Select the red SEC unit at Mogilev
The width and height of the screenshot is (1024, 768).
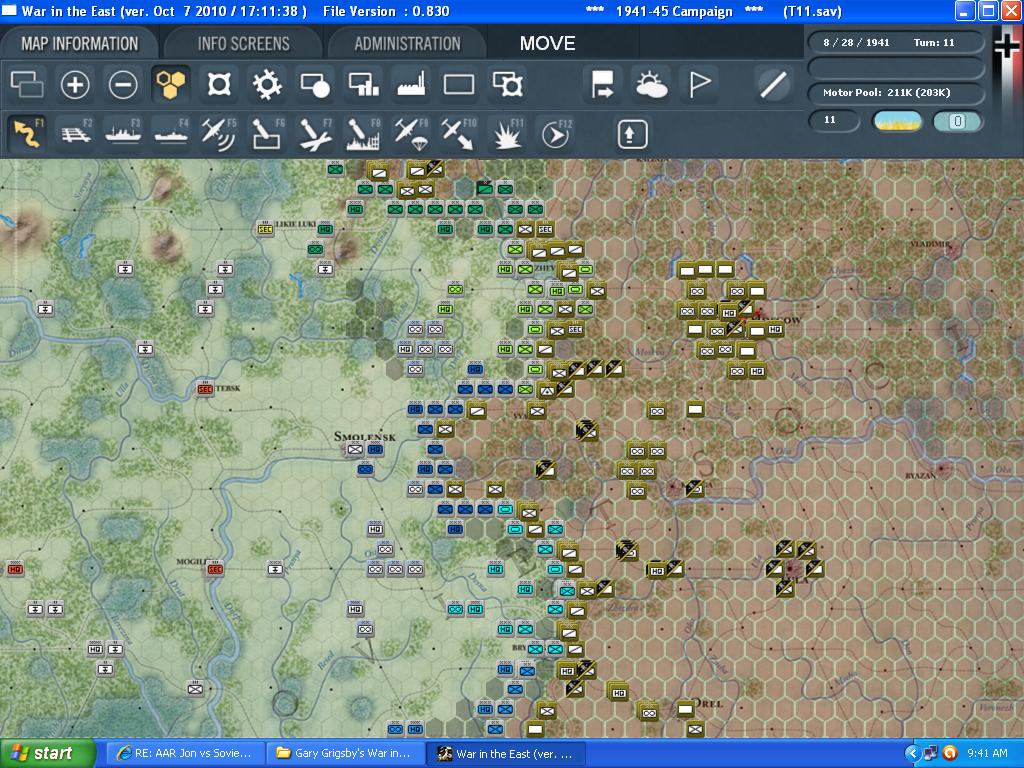pos(214,569)
